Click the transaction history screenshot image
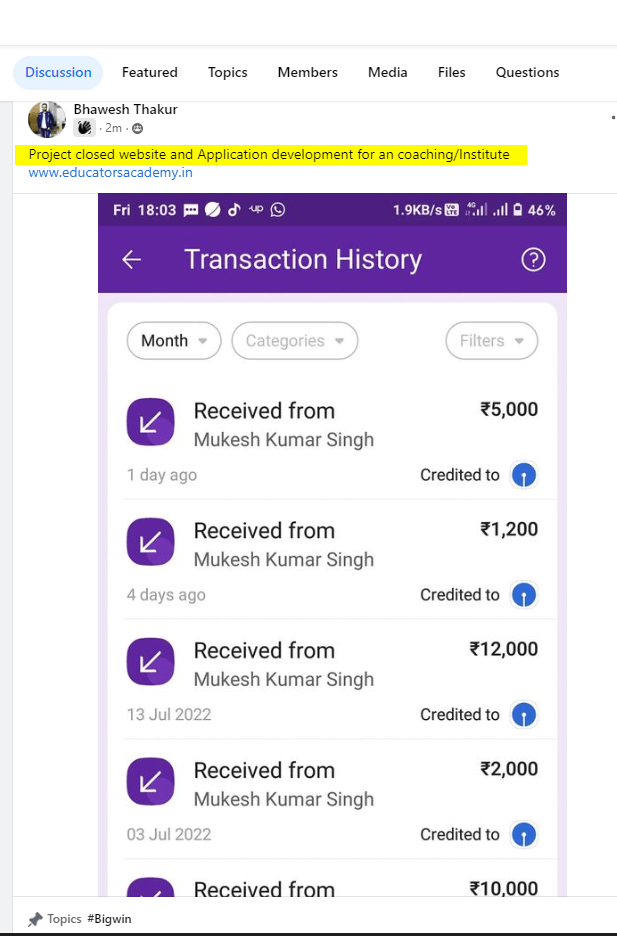Viewport: 617px width, 936px height. point(331,550)
